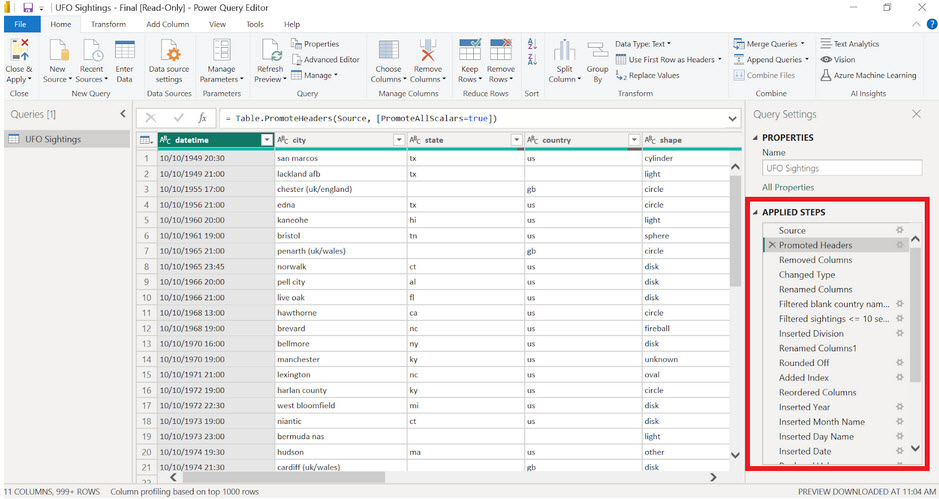Click Use First Row as Headers
This screenshot has width=939, height=499.
pos(668,59)
